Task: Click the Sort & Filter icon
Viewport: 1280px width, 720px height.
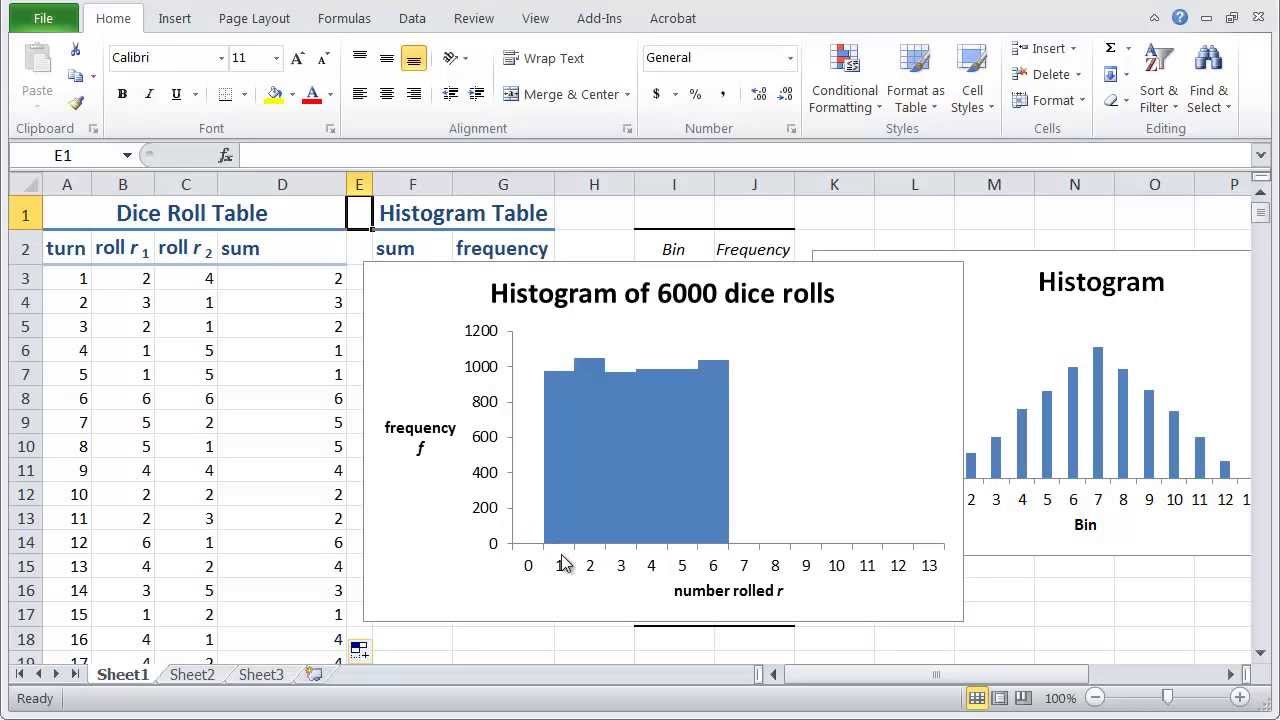Action: click(x=1158, y=60)
